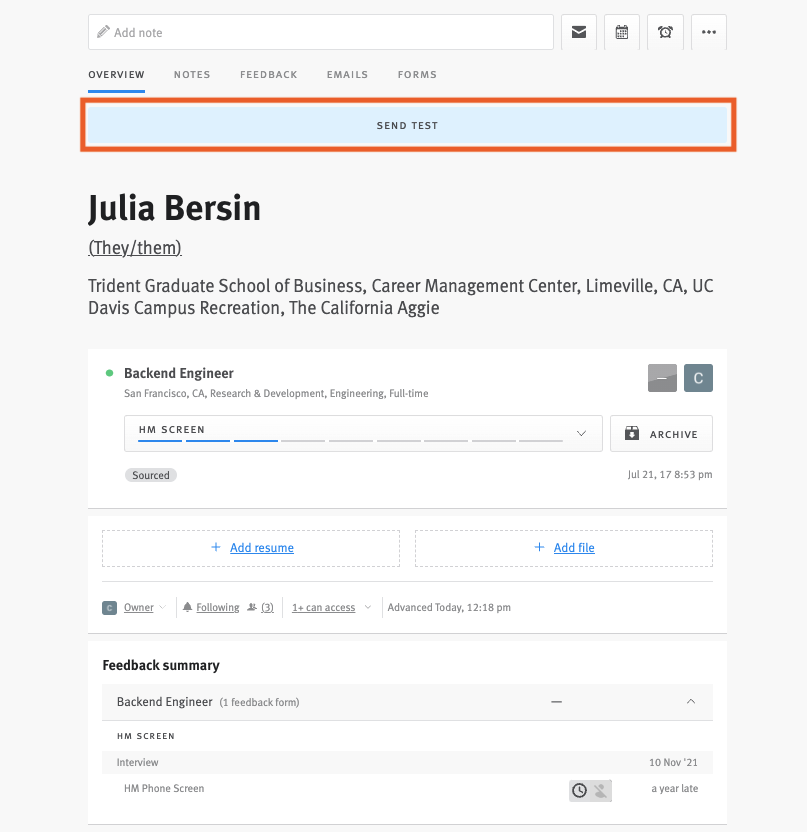The width and height of the screenshot is (807, 832).
Task: Switch to the Feedback tab
Action: click(x=269, y=75)
